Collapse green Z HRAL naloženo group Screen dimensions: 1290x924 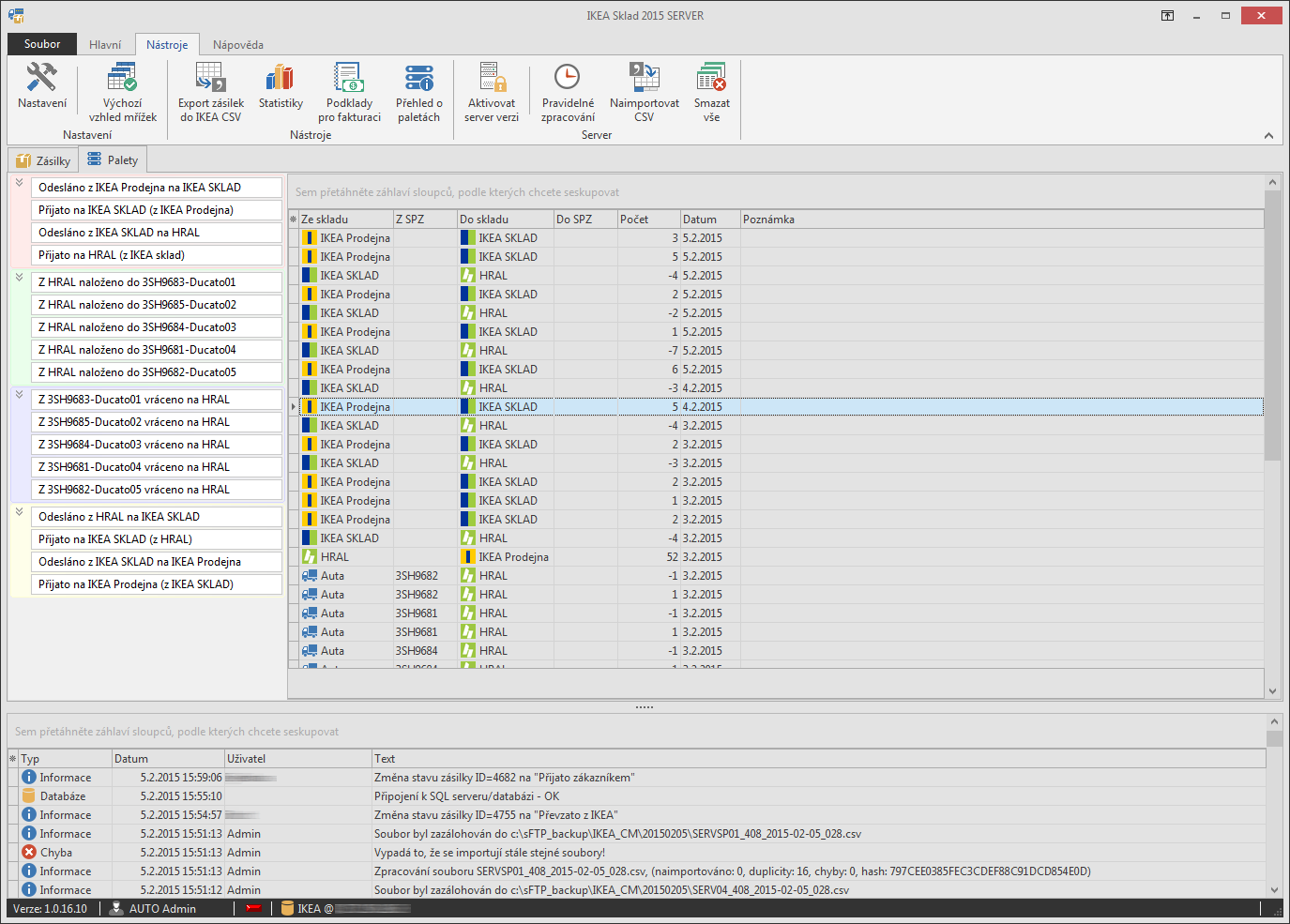point(19,278)
